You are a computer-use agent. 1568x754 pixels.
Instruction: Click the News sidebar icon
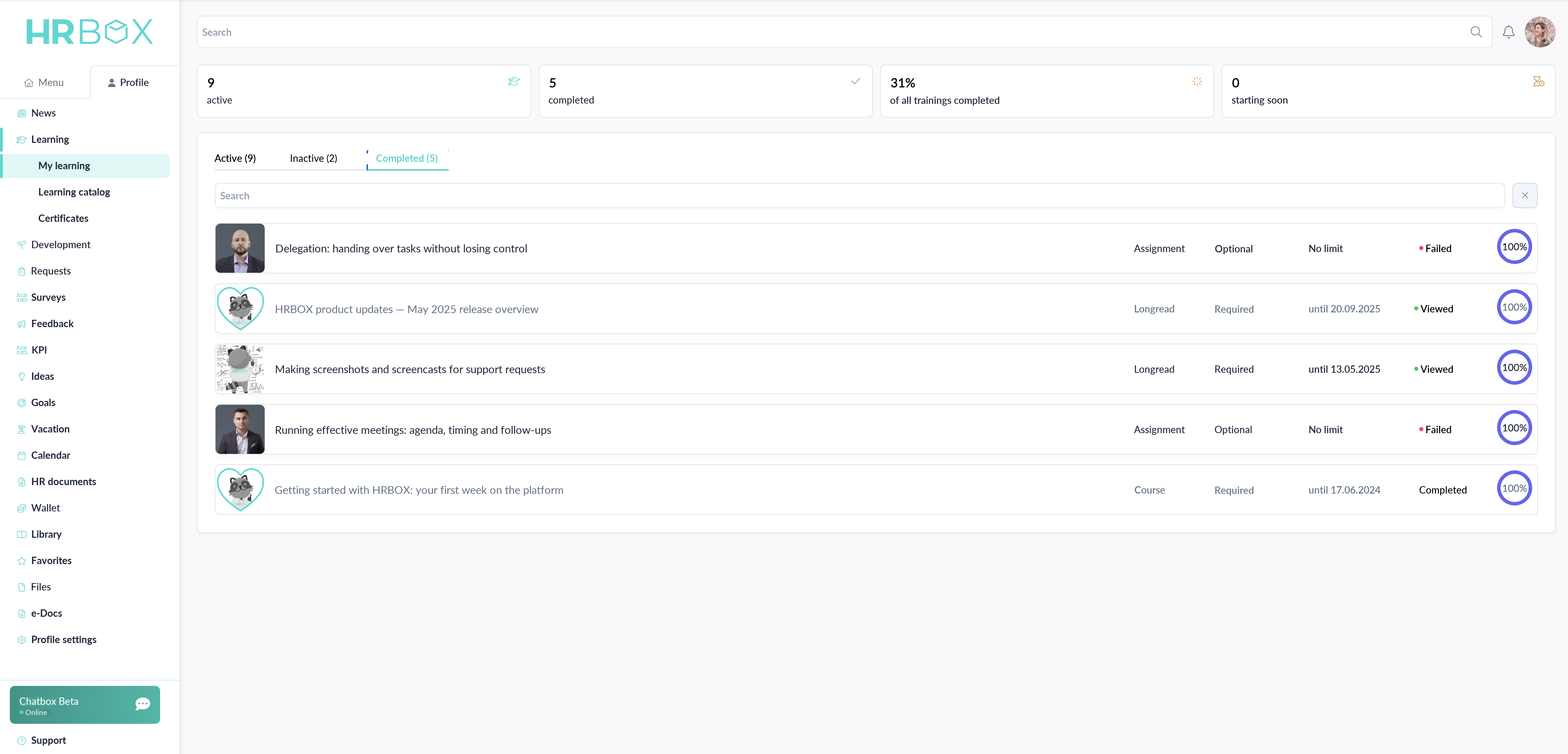22,113
